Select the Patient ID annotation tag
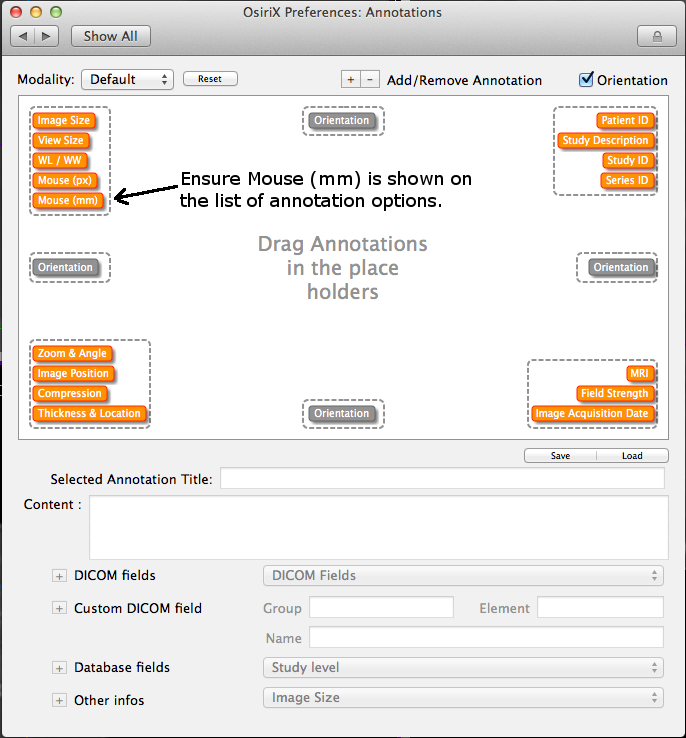The width and height of the screenshot is (686, 738). [625, 120]
